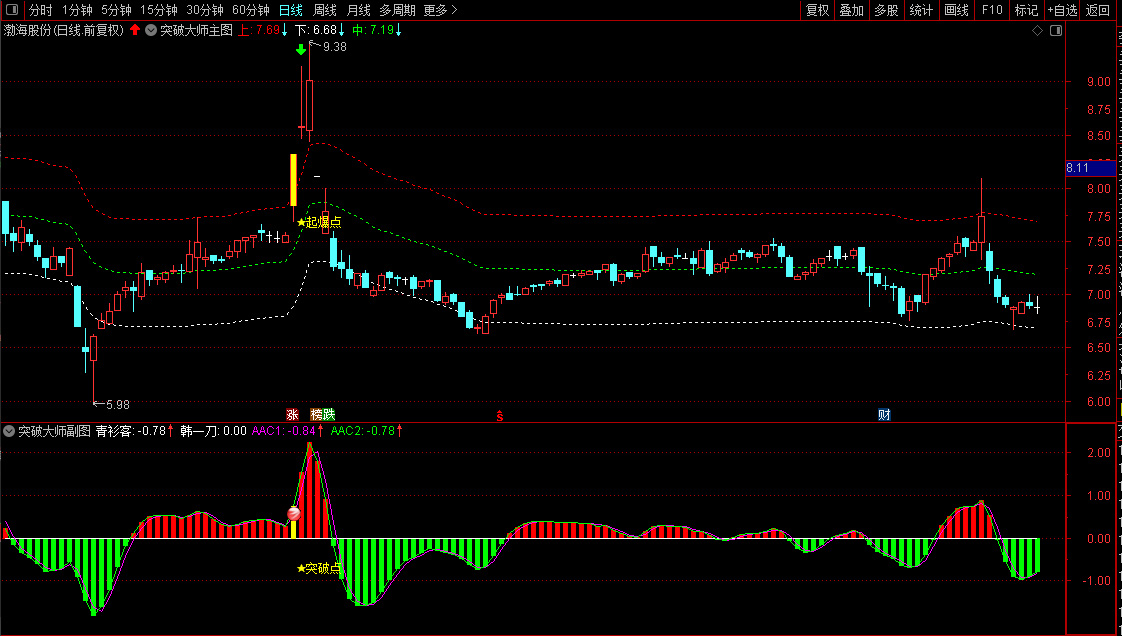The width and height of the screenshot is (1122, 636).
Task: Click the blue 8.11 price tag on the axis
Action: pyautogui.click(x=1090, y=168)
